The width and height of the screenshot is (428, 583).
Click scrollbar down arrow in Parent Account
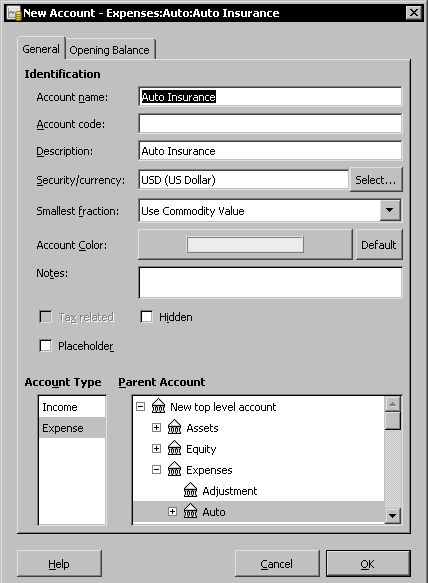393,516
